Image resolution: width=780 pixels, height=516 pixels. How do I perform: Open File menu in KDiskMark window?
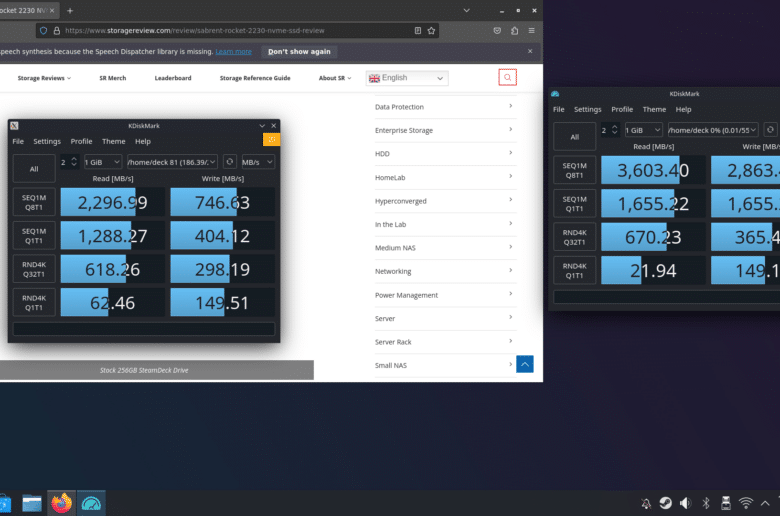click(559, 109)
